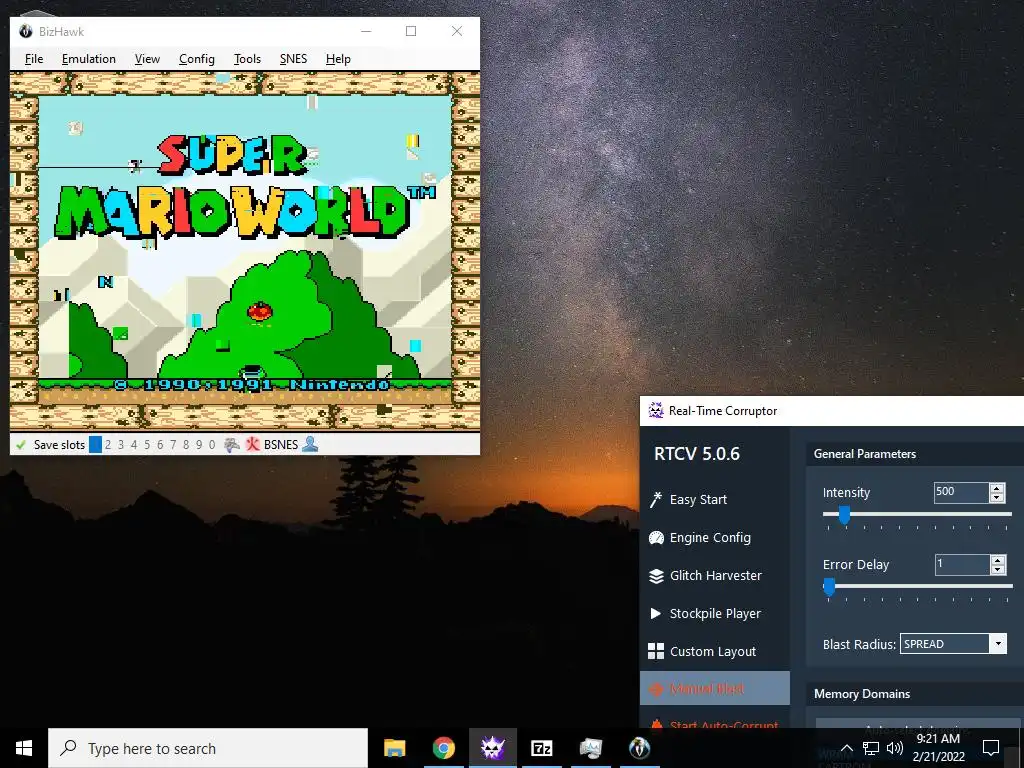Viewport: 1024px width, 768px height.
Task: Click the BizHawk title bar app icon
Action: click(26, 31)
